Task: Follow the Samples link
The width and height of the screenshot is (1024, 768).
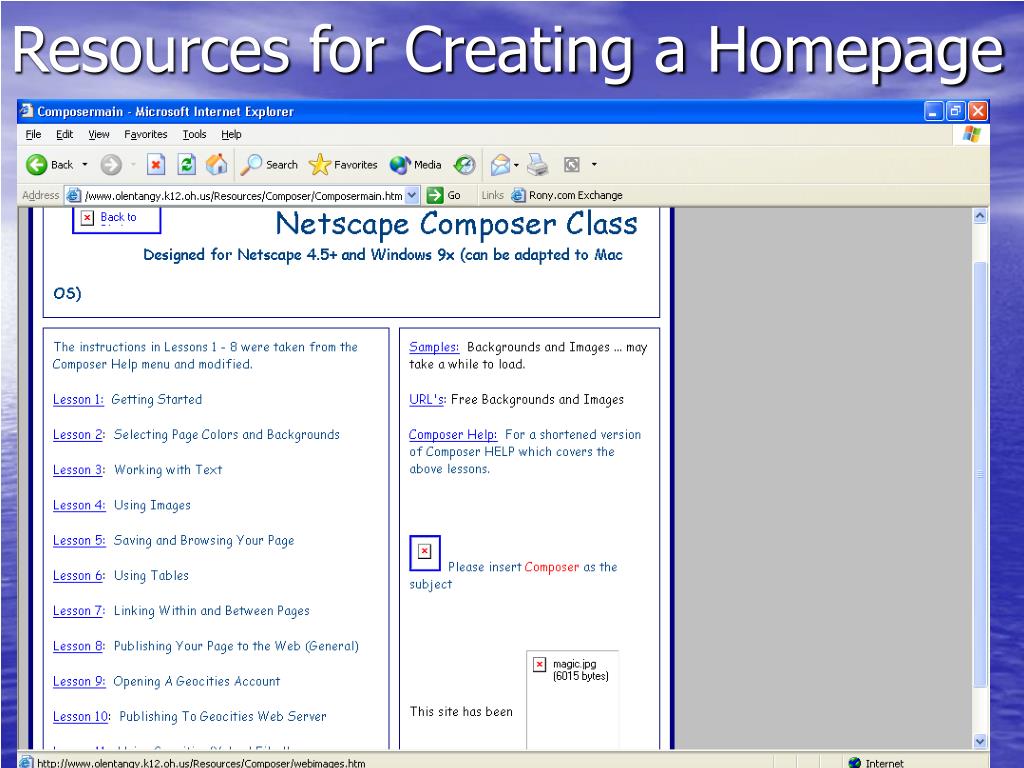Action: tap(434, 347)
